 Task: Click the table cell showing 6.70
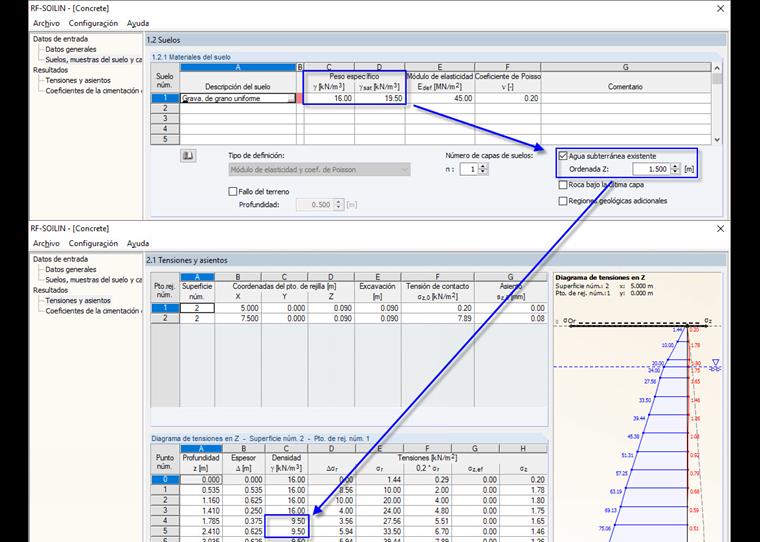[427, 531]
